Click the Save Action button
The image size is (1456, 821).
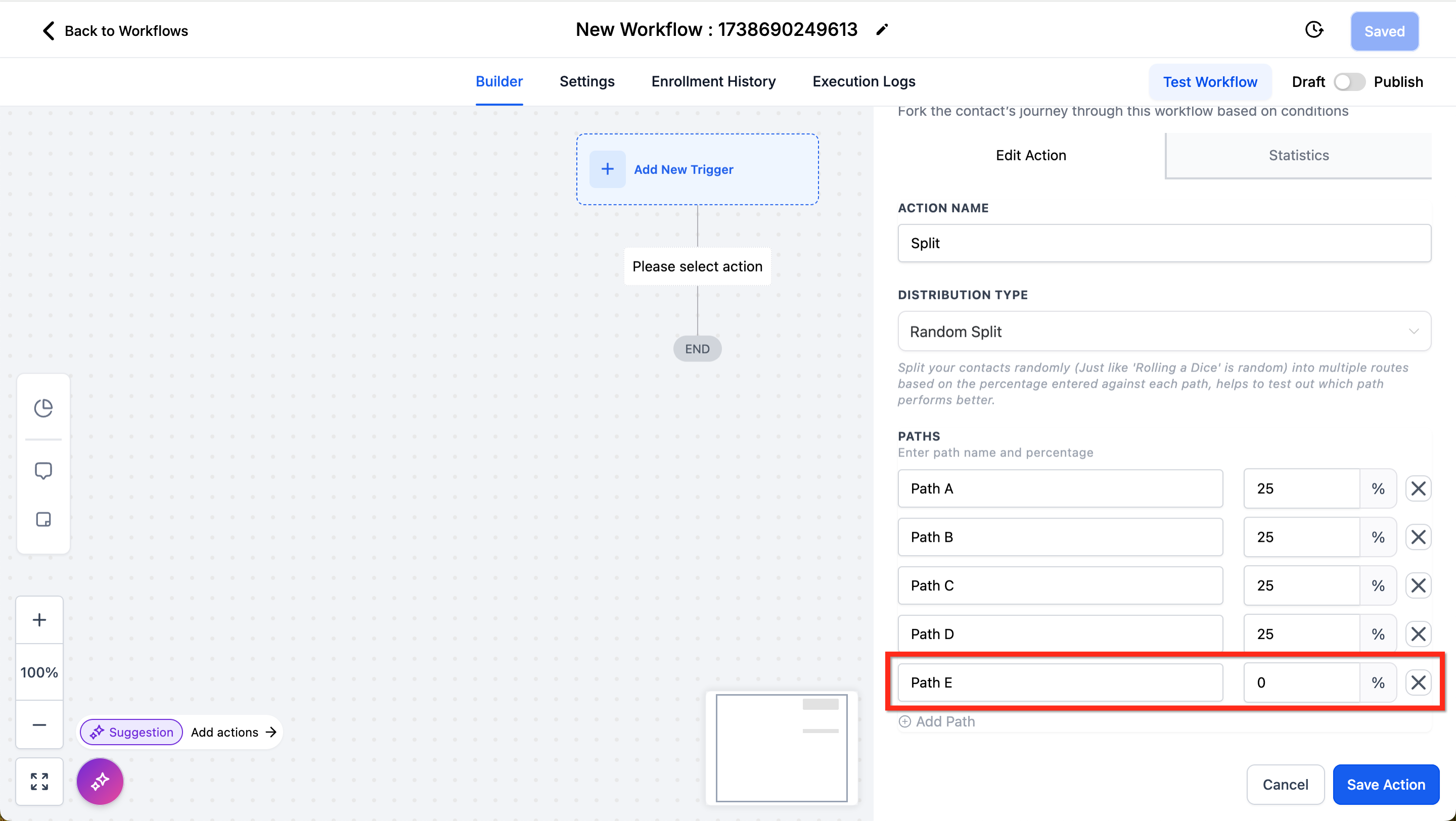[x=1385, y=784]
